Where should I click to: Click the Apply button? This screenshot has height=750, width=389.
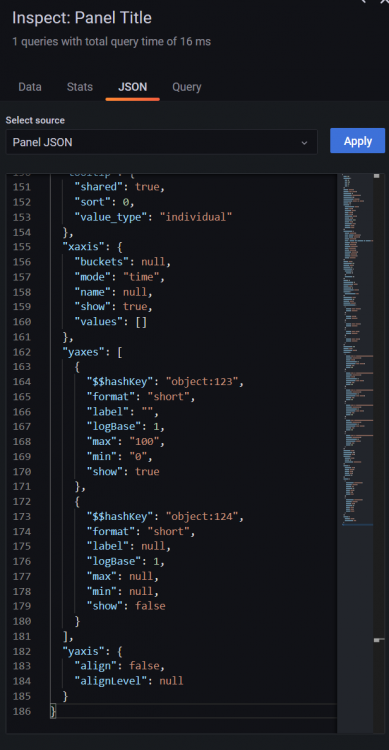(x=357, y=141)
